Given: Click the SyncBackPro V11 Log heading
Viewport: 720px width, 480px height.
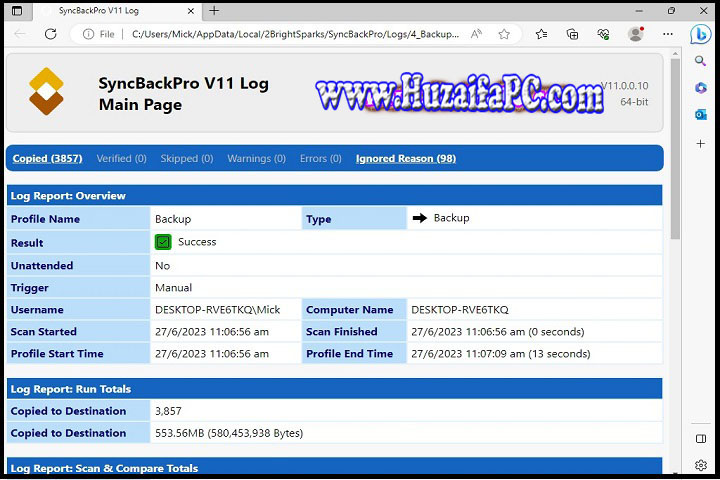Looking at the screenshot, I should click(x=183, y=84).
